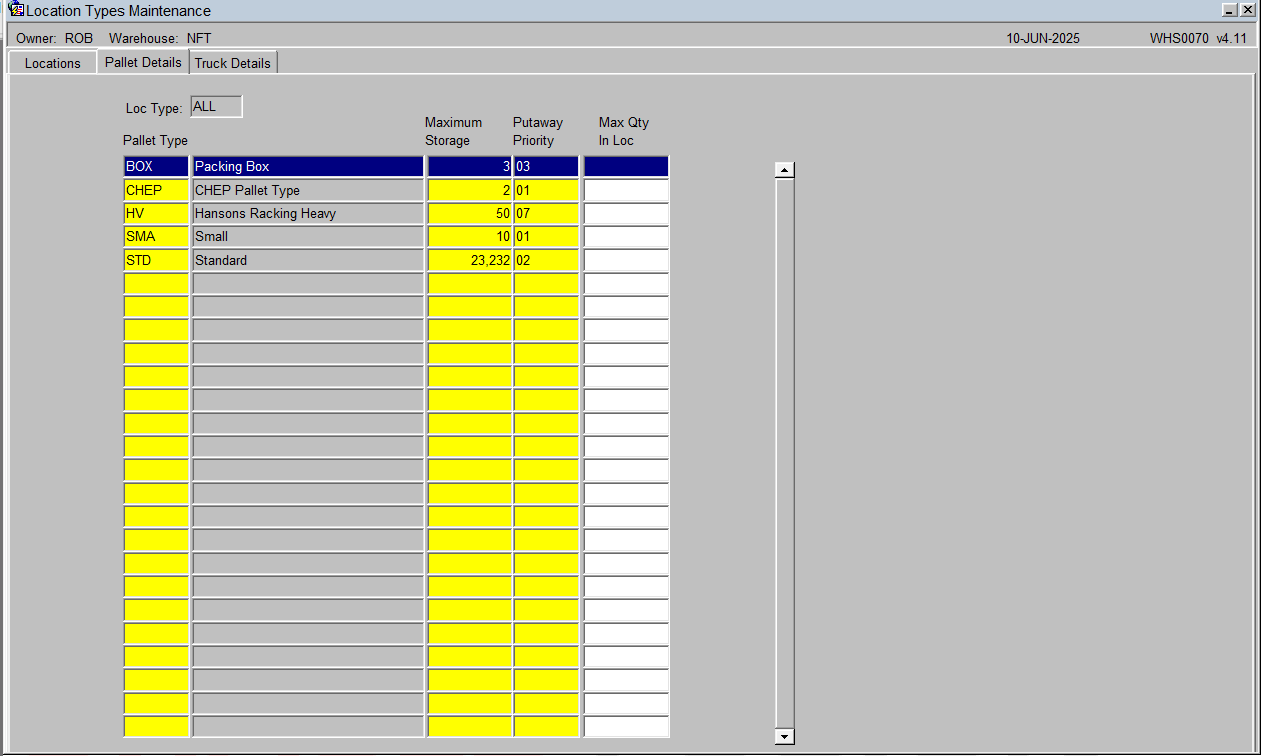Select the CHEP pallet type code
The width and height of the screenshot is (1261, 756).
point(156,190)
